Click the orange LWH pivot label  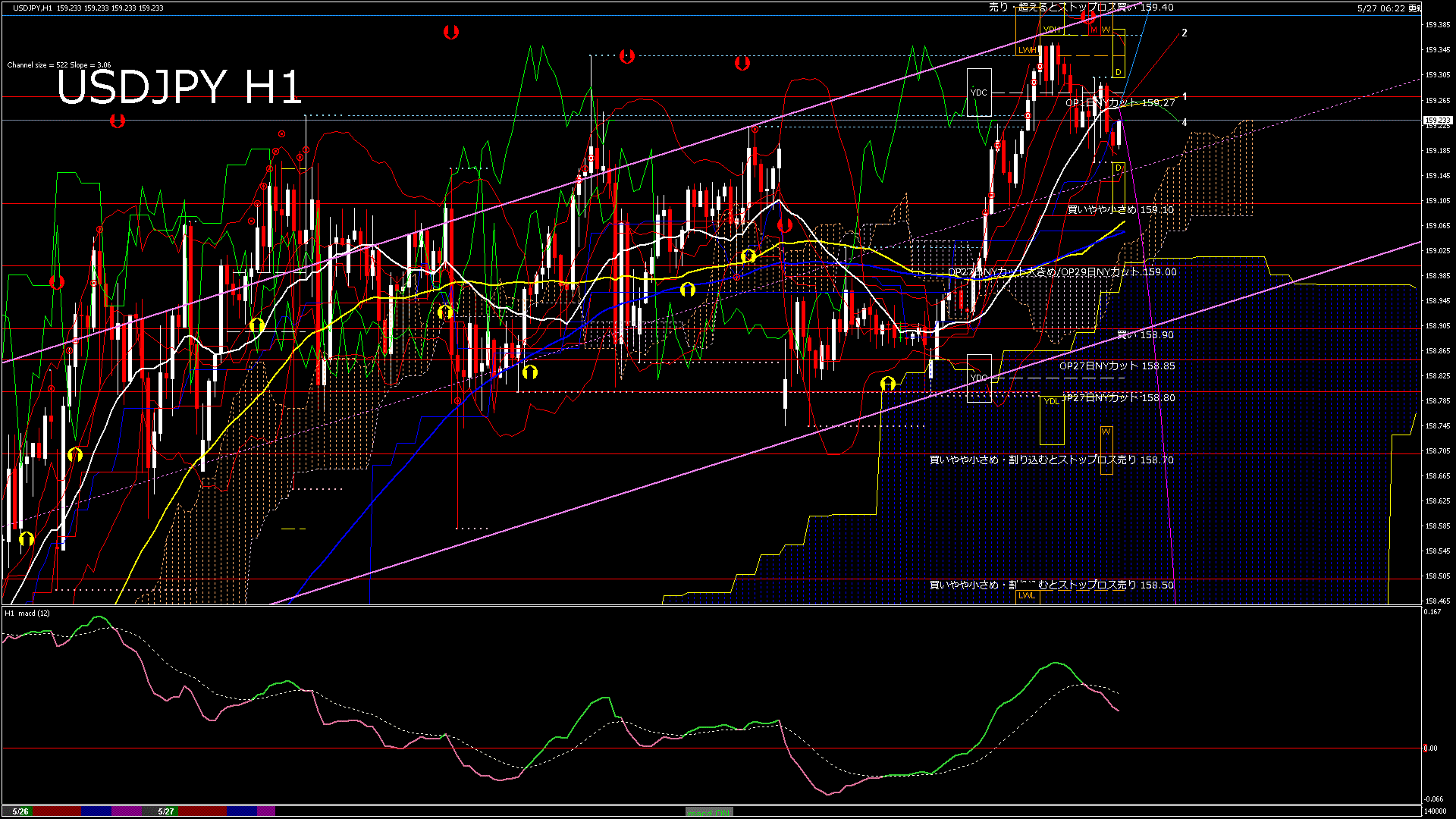point(1028,50)
